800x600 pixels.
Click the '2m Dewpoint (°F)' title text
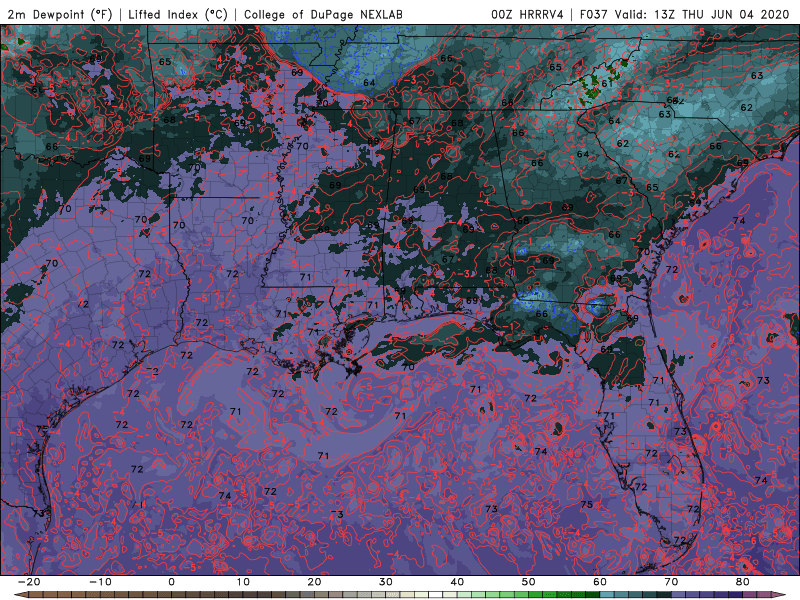[60, 14]
